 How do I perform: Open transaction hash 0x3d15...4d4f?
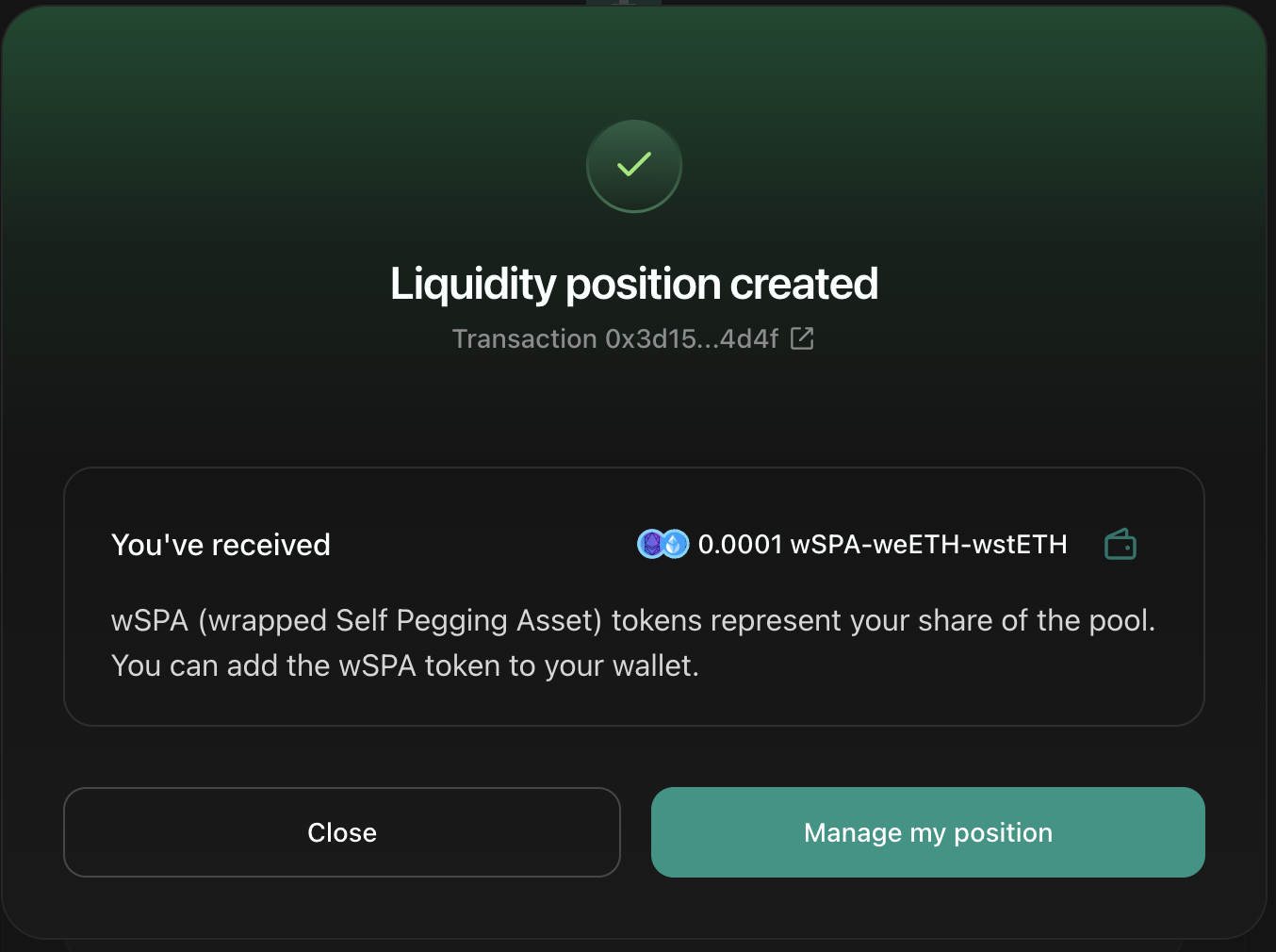(692, 339)
